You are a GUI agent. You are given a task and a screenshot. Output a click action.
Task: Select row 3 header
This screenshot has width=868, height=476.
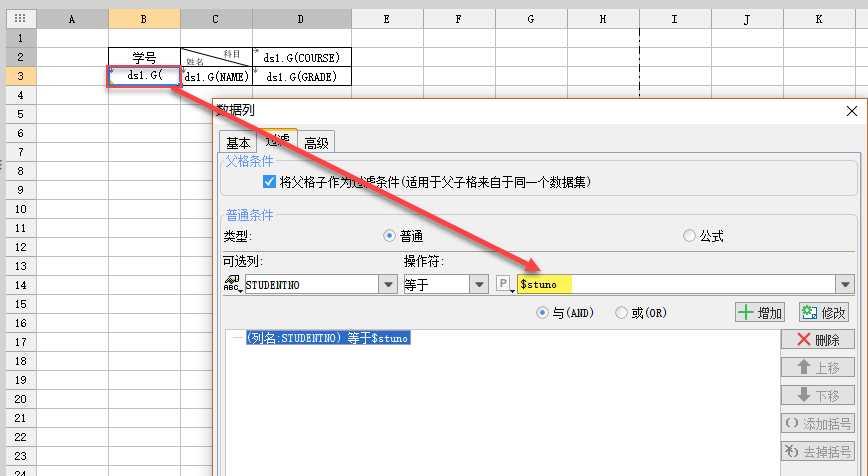pyautogui.click(x=20, y=76)
